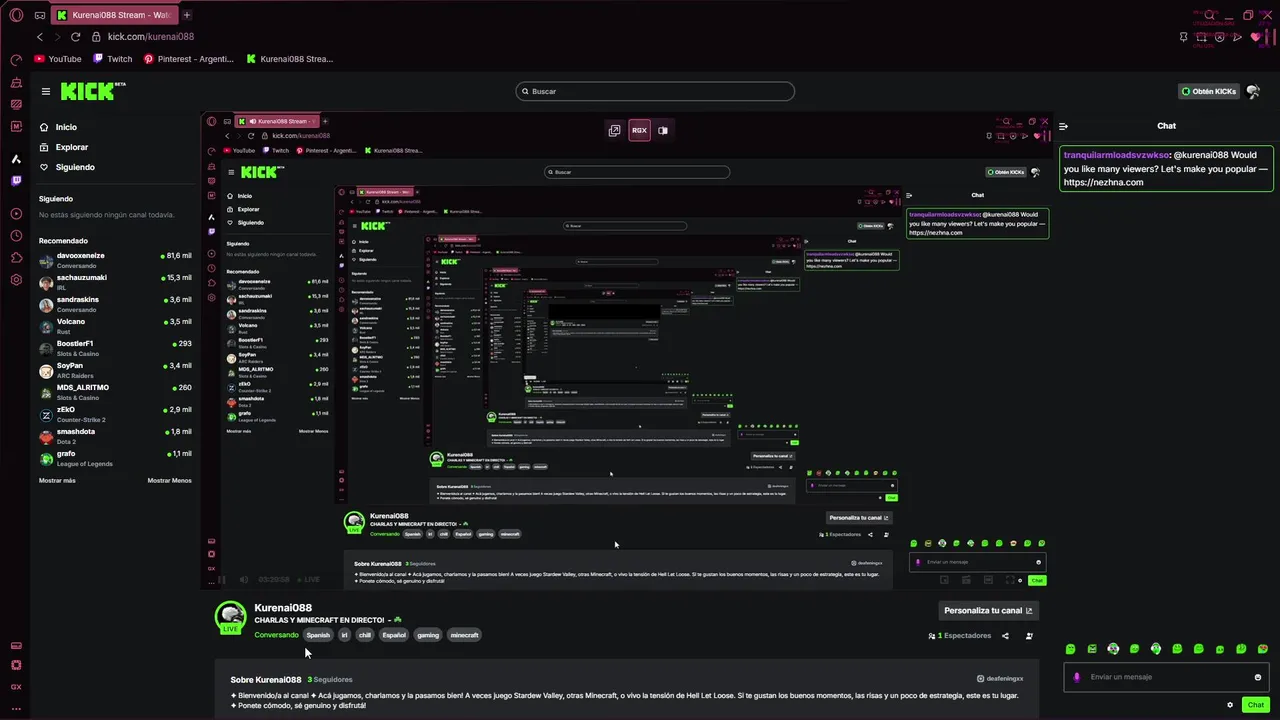The width and height of the screenshot is (1280, 720).
Task: Go to Explorar in Kick sidebar
Action: point(64,147)
